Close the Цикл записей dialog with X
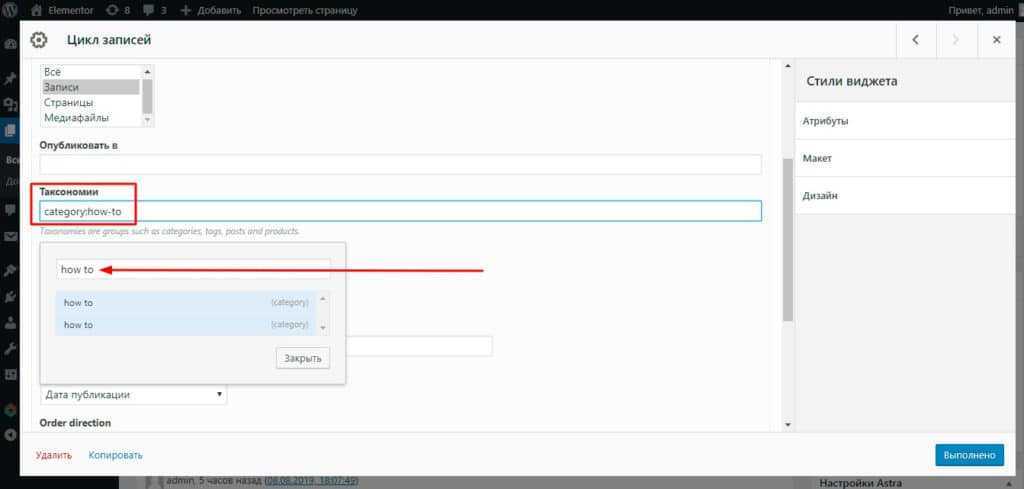The height and width of the screenshot is (489, 1024). pos(996,40)
